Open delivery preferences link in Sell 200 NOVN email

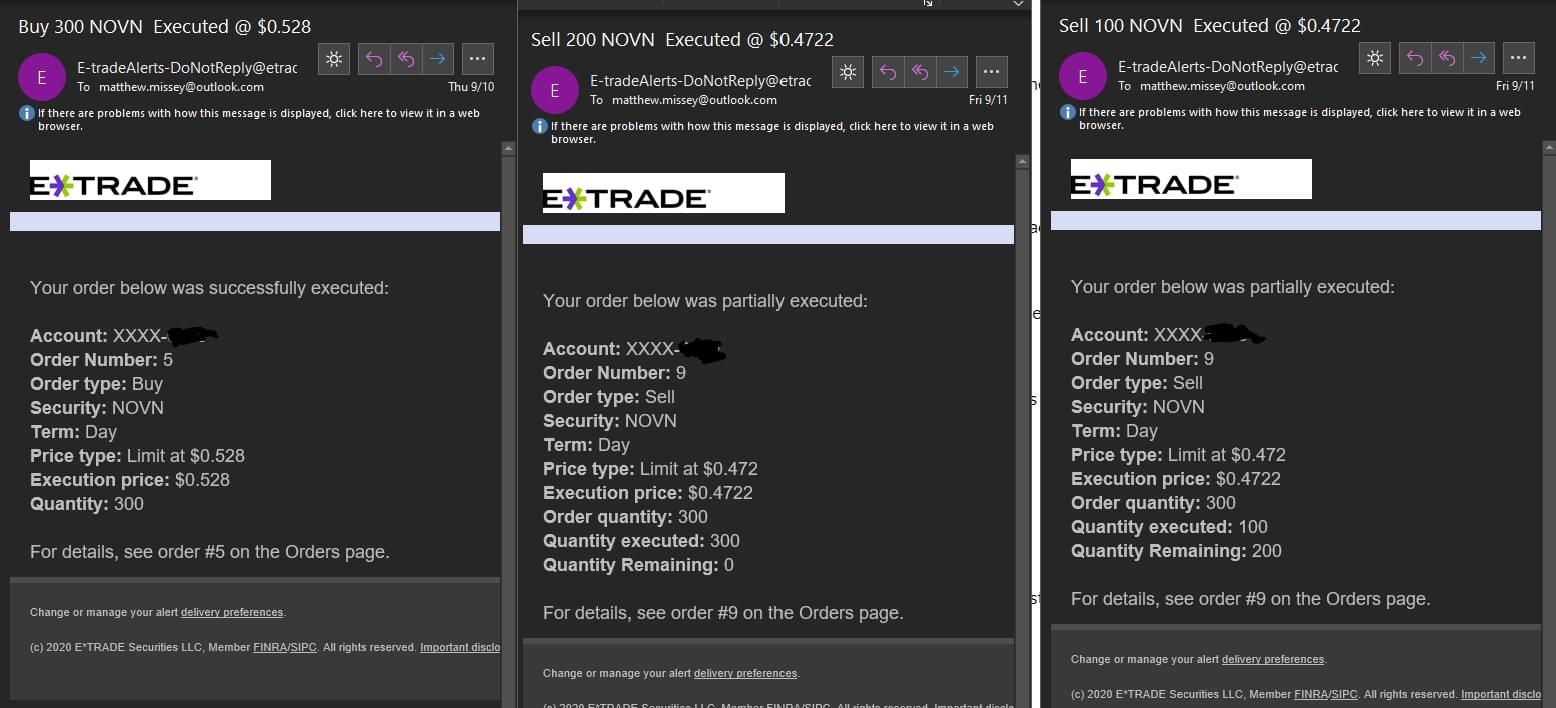[x=745, y=674]
